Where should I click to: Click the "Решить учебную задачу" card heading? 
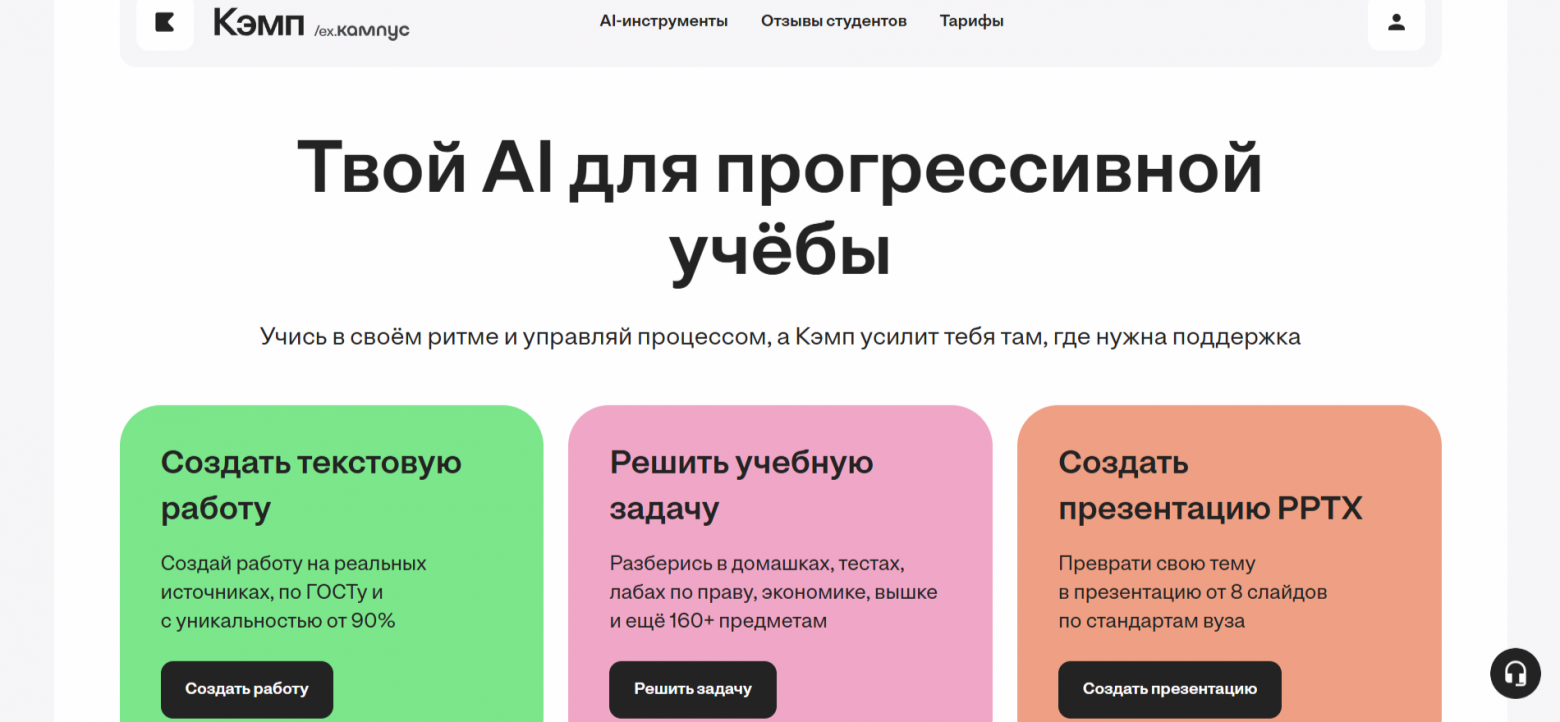(741, 485)
